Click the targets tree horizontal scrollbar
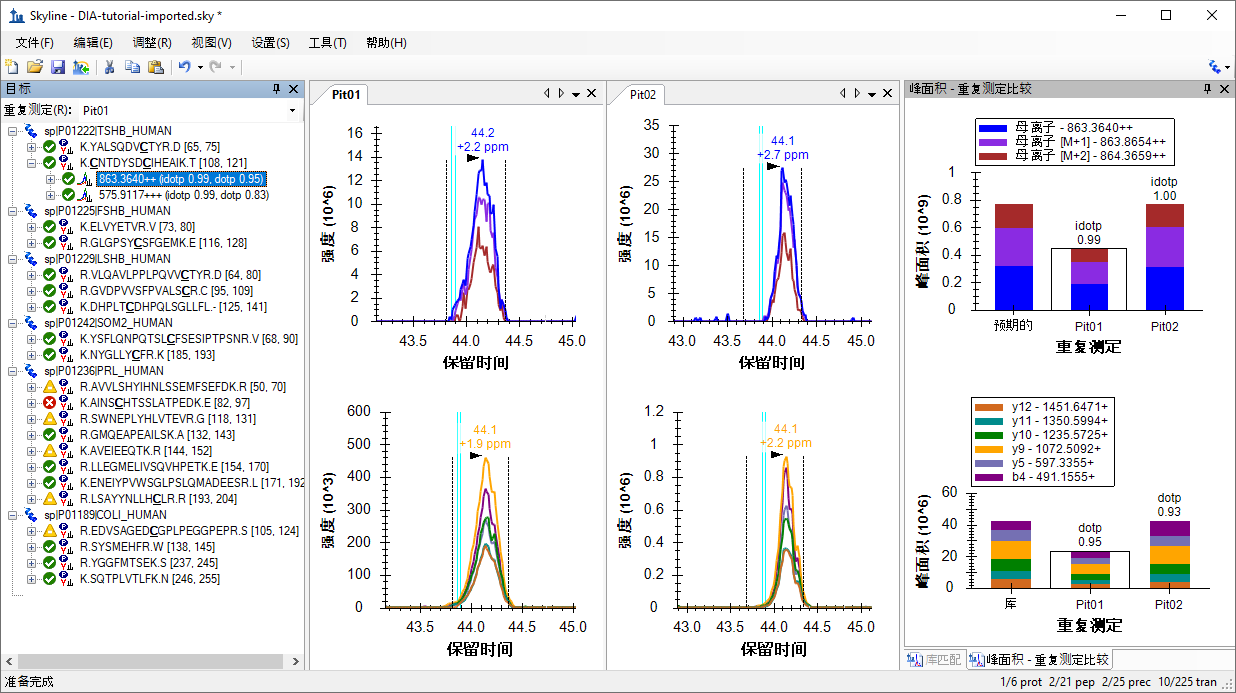 pos(150,662)
